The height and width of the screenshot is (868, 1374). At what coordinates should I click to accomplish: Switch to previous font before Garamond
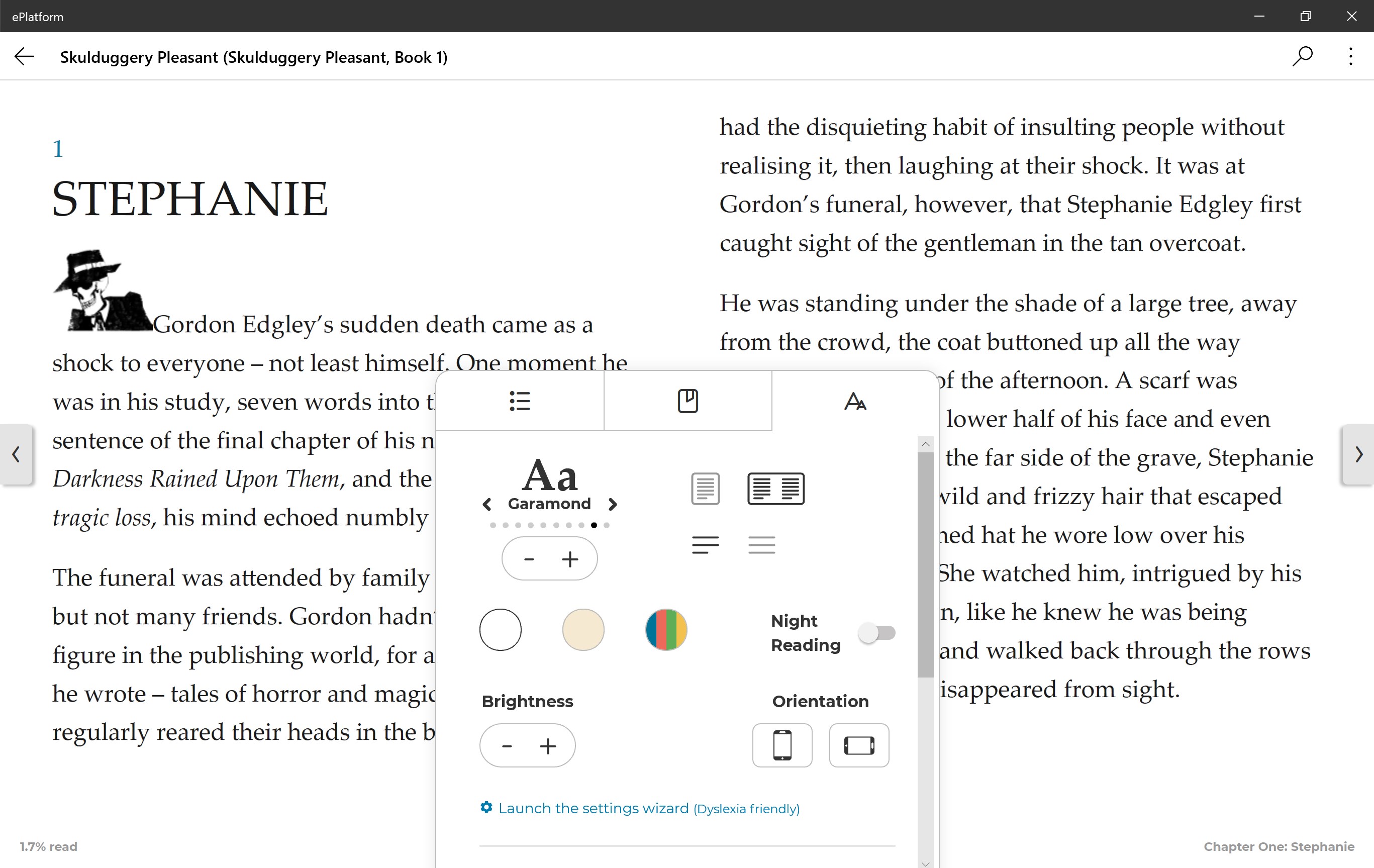point(486,504)
